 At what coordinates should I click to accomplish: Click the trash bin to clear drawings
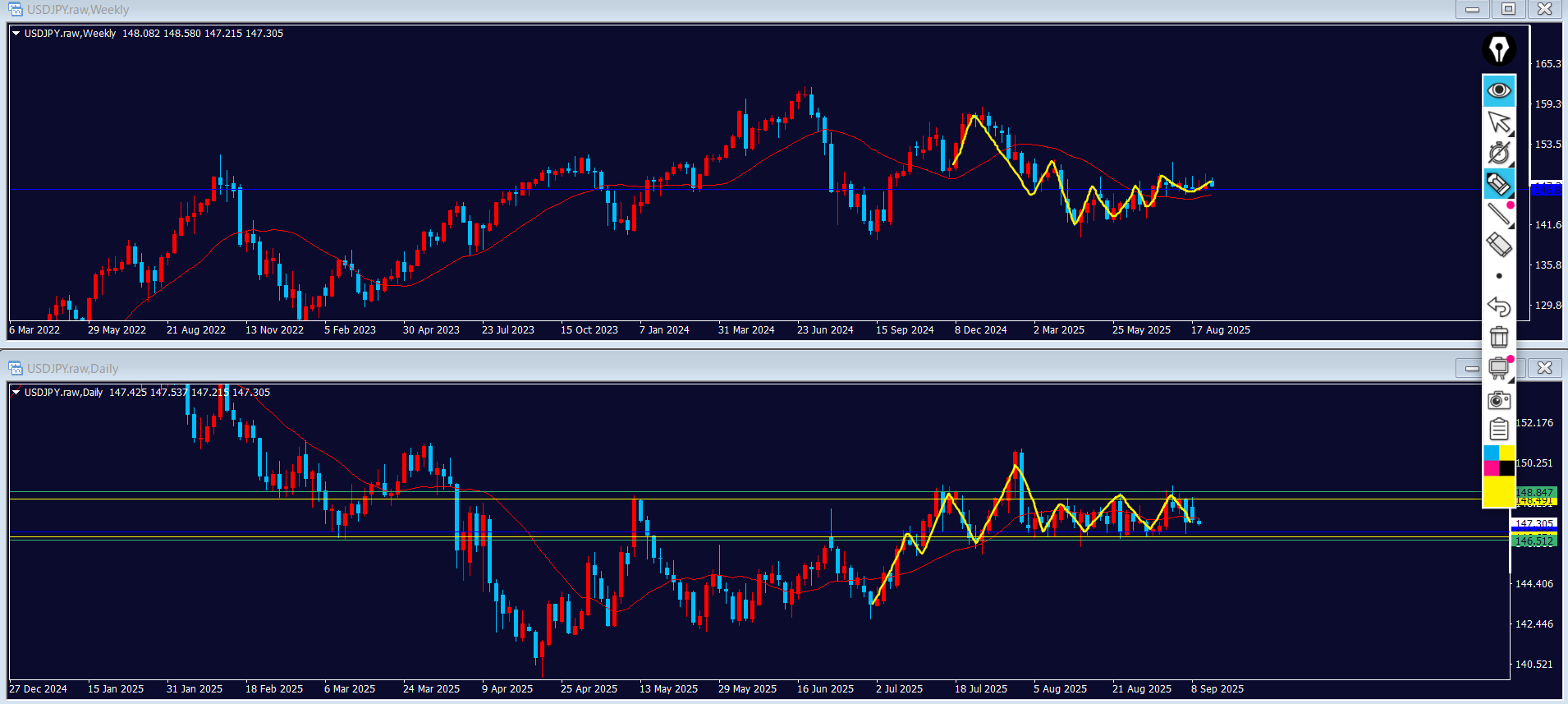tap(1499, 337)
